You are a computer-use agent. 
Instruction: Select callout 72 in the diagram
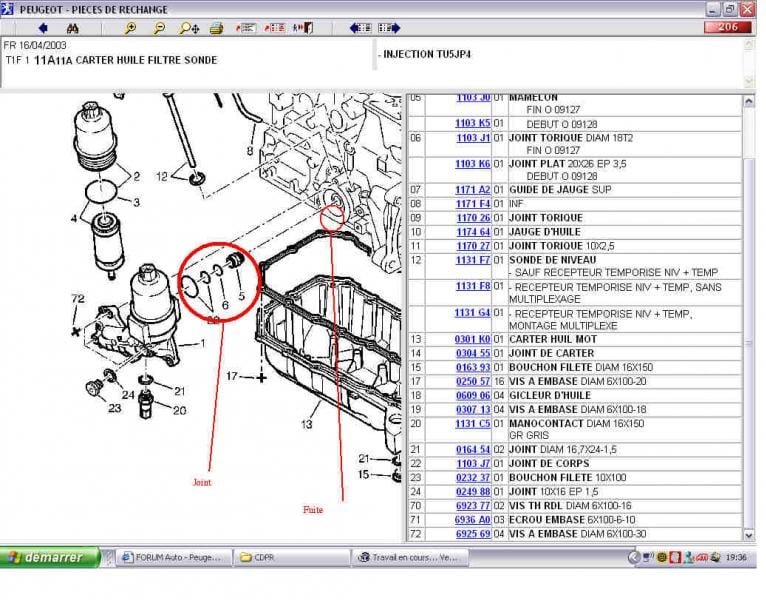[78, 298]
